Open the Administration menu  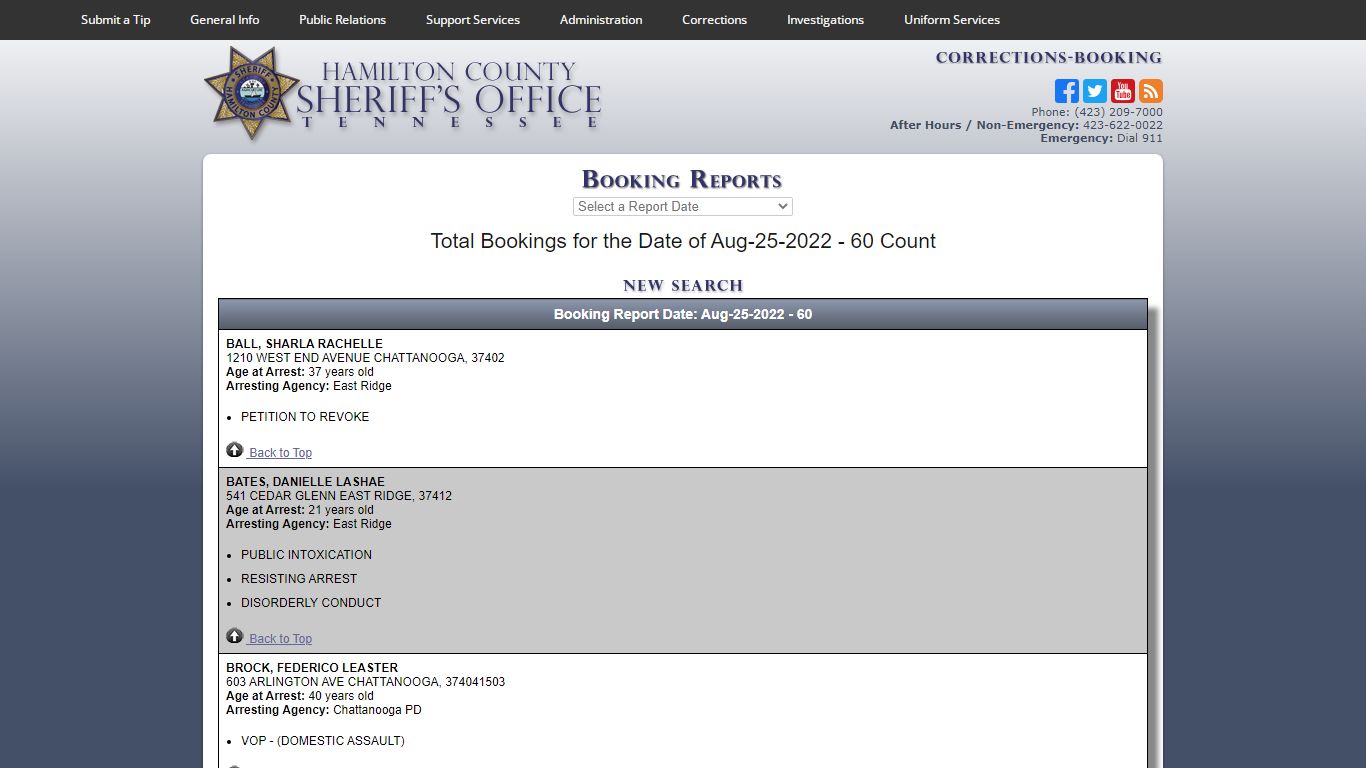601,20
